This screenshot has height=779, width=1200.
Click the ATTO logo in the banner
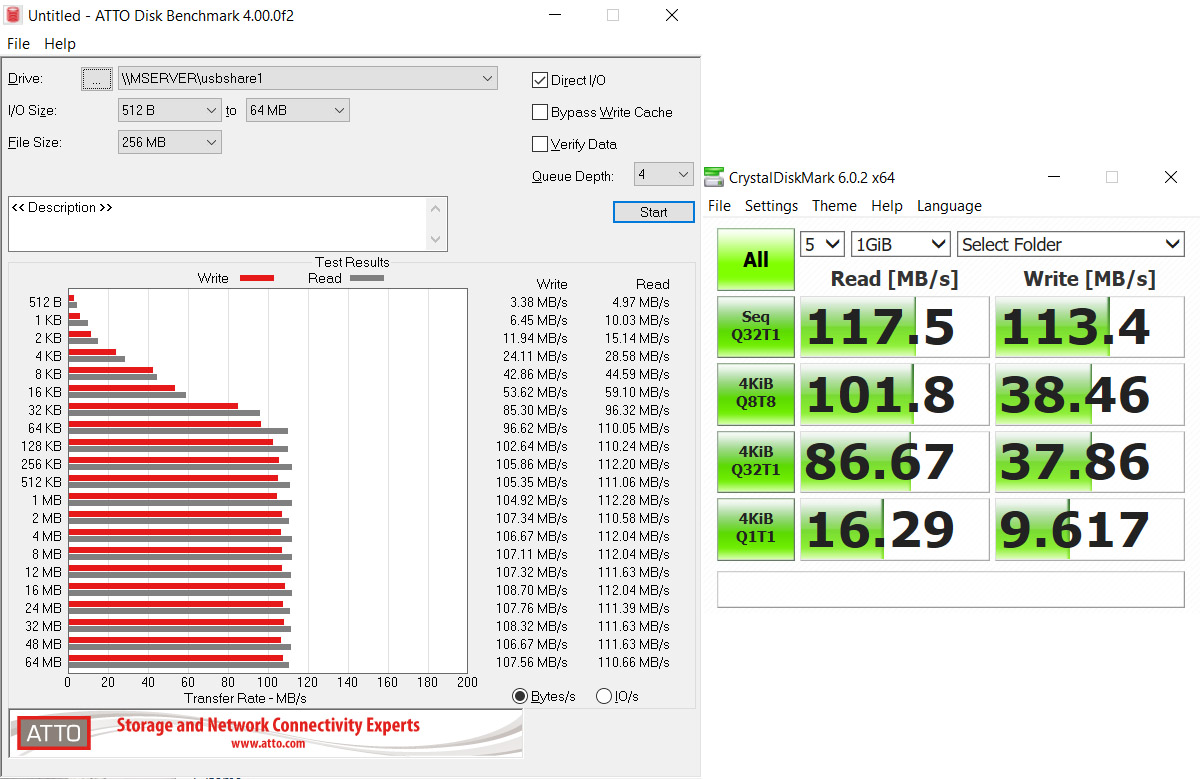(54, 733)
